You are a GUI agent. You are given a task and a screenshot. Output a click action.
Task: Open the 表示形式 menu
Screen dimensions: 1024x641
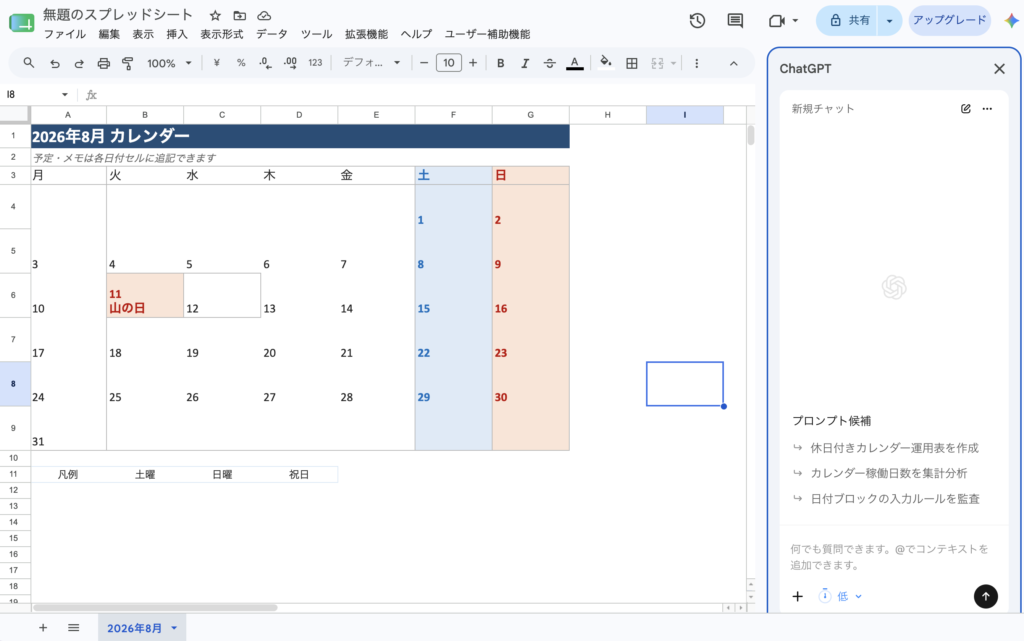point(222,34)
